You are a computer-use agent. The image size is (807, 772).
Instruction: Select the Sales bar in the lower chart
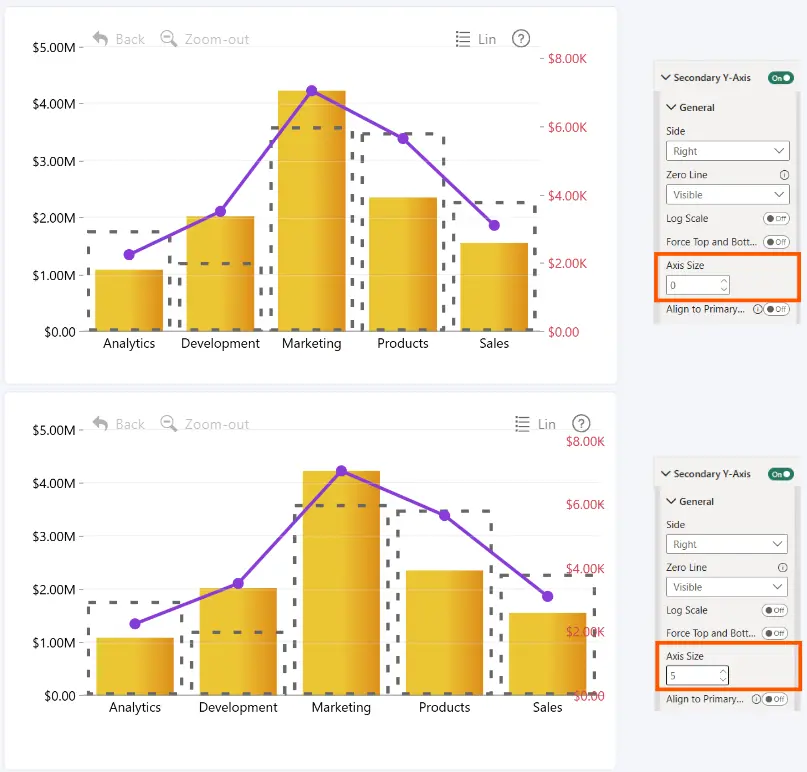pos(548,654)
